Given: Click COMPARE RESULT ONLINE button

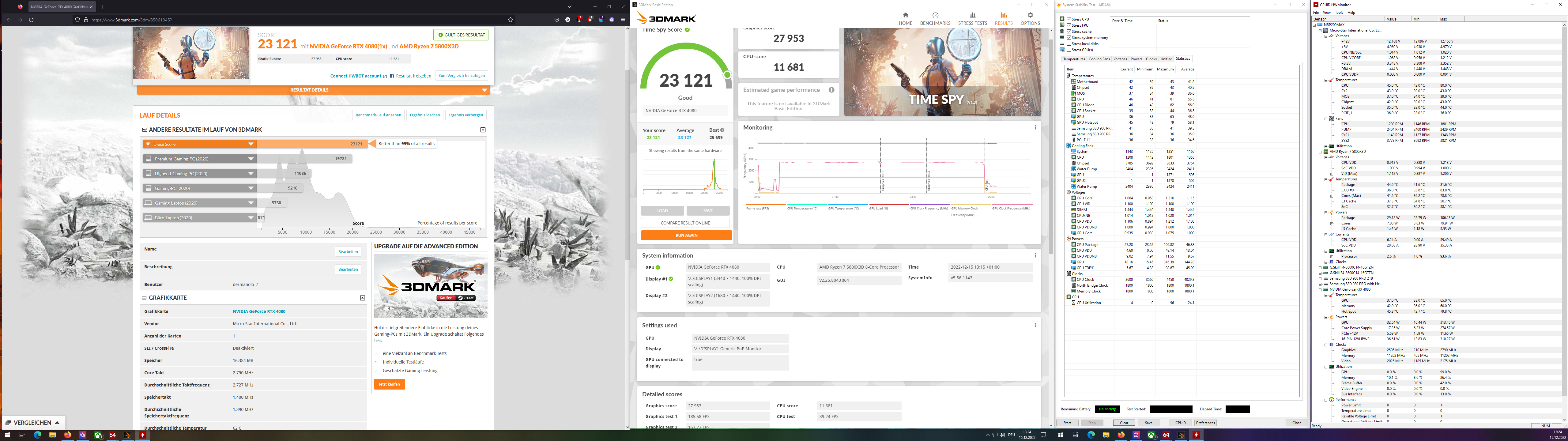Looking at the screenshot, I should [x=686, y=223].
